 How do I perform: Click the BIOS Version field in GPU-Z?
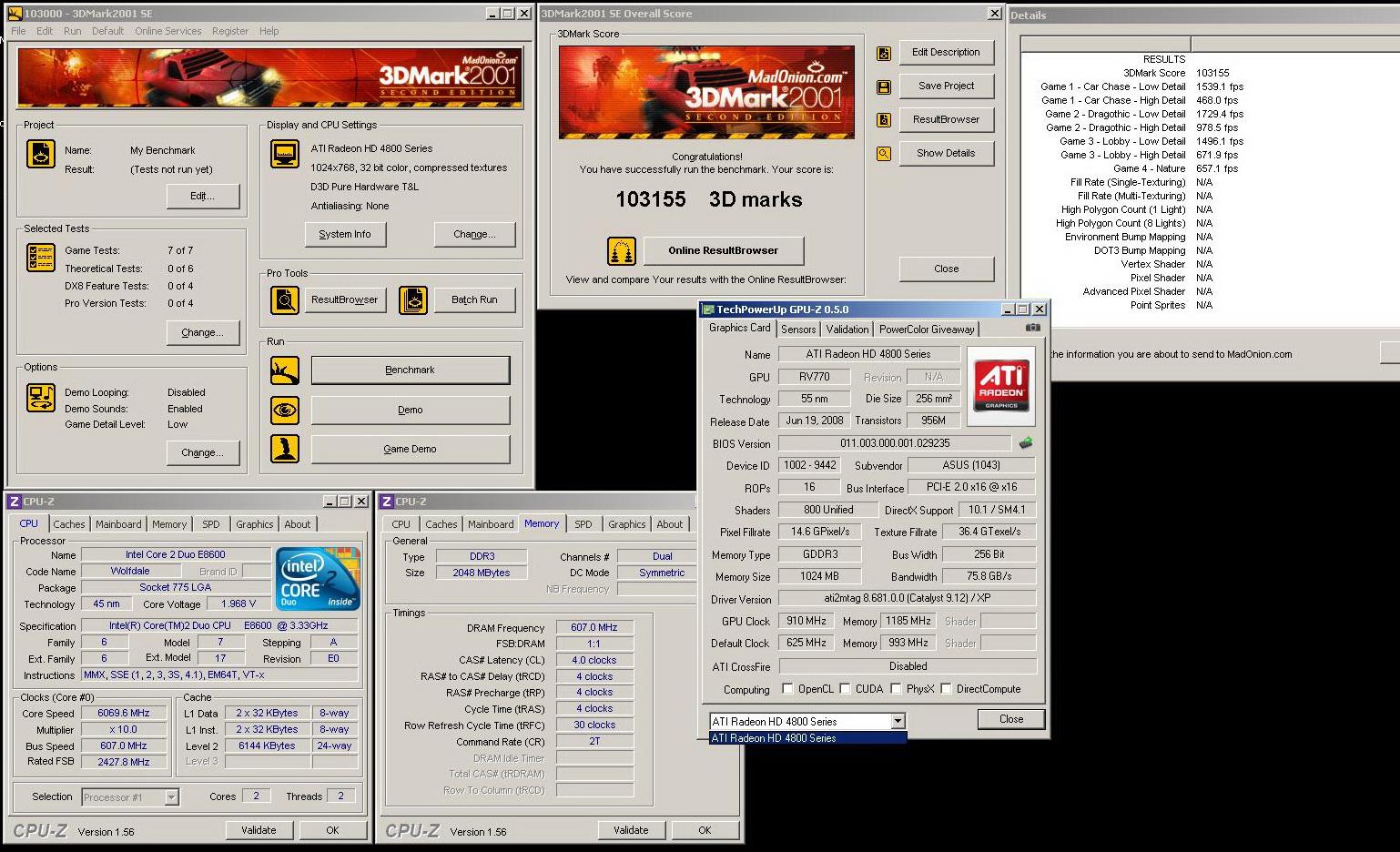(x=895, y=443)
